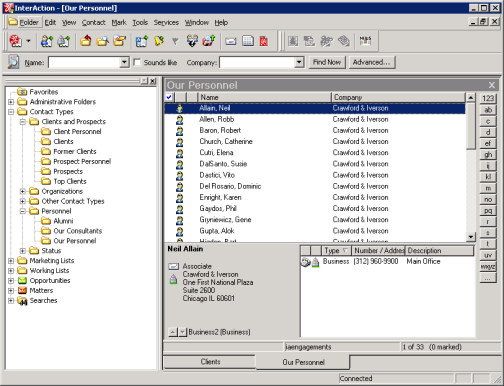Click the magnifier search icon beside Name
This screenshot has height=386, width=504.
pyautogui.click(x=13, y=62)
